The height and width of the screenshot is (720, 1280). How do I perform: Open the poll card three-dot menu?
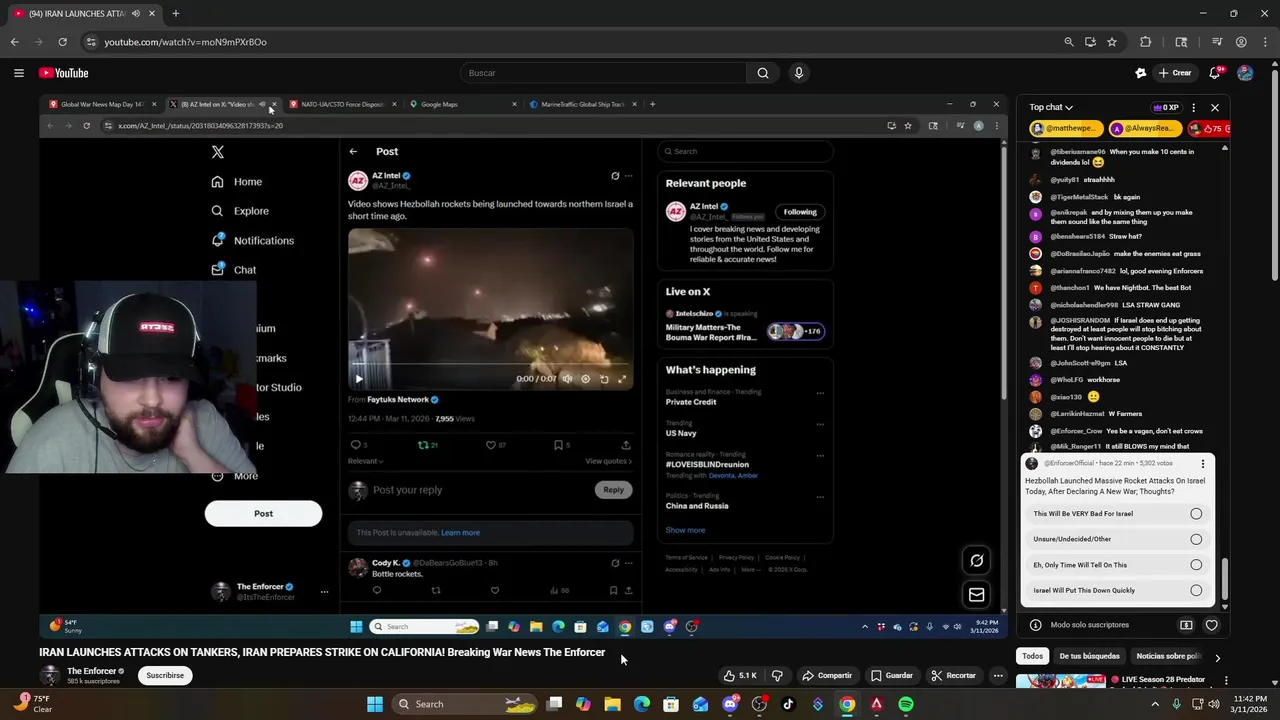click(x=1203, y=464)
